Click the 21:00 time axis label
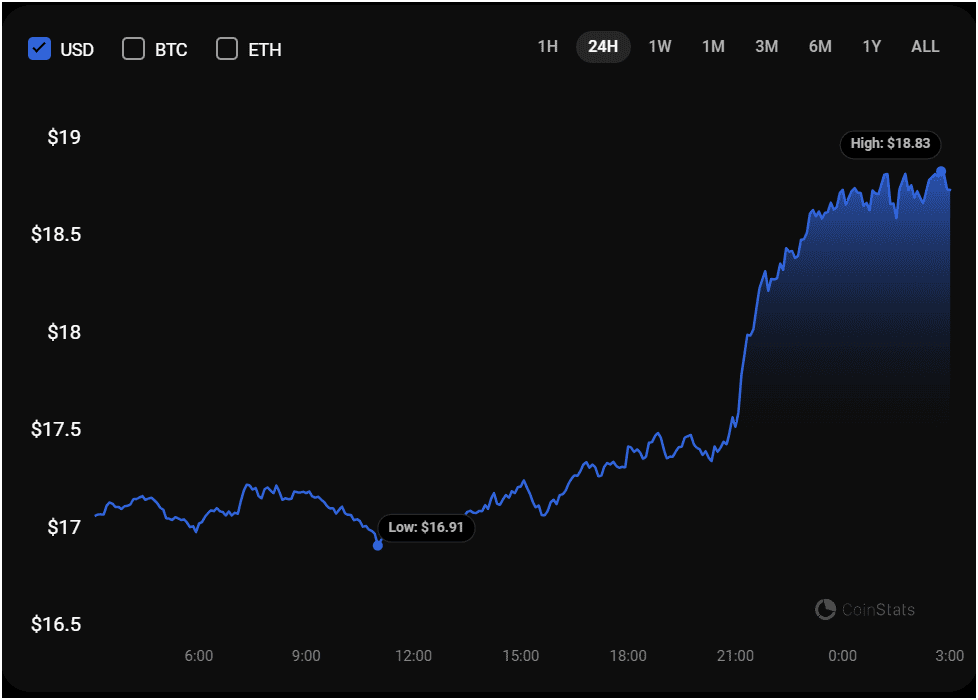Image resolution: width=978 pixels, height=700 pixels. 735,656
